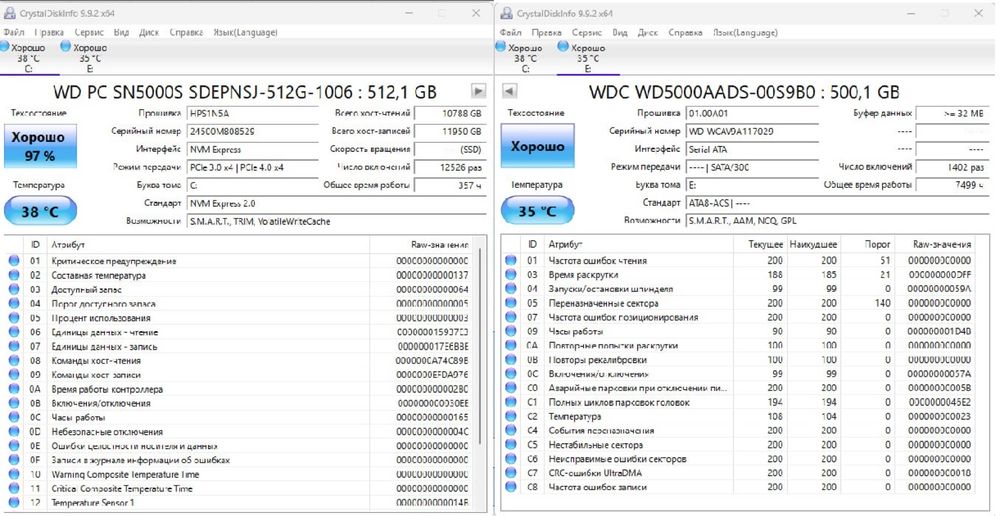Screen dimensions: 1000x516
Task: Click Атрибут column header in left window
Action: tap(208, 244)
